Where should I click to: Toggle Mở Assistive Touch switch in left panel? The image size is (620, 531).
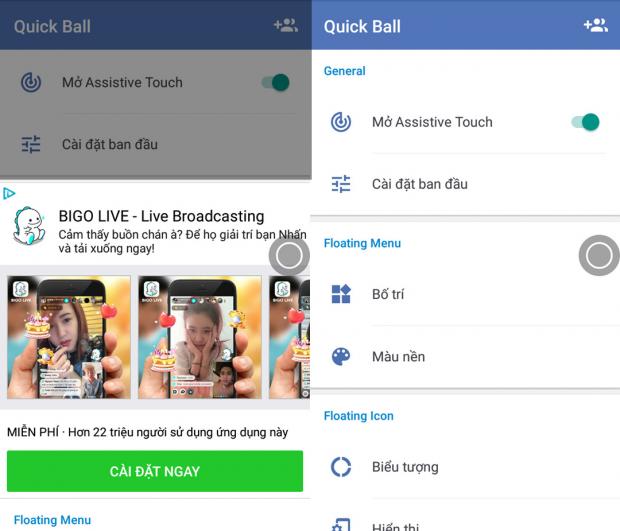276,83
